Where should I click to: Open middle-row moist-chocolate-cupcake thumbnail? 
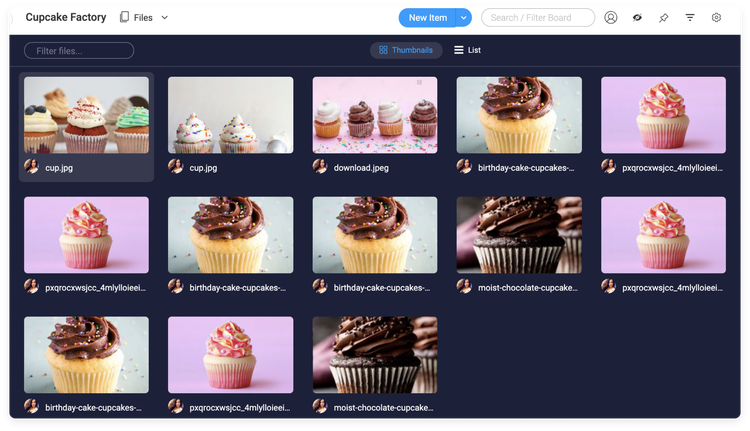click(x=519, y=235)
